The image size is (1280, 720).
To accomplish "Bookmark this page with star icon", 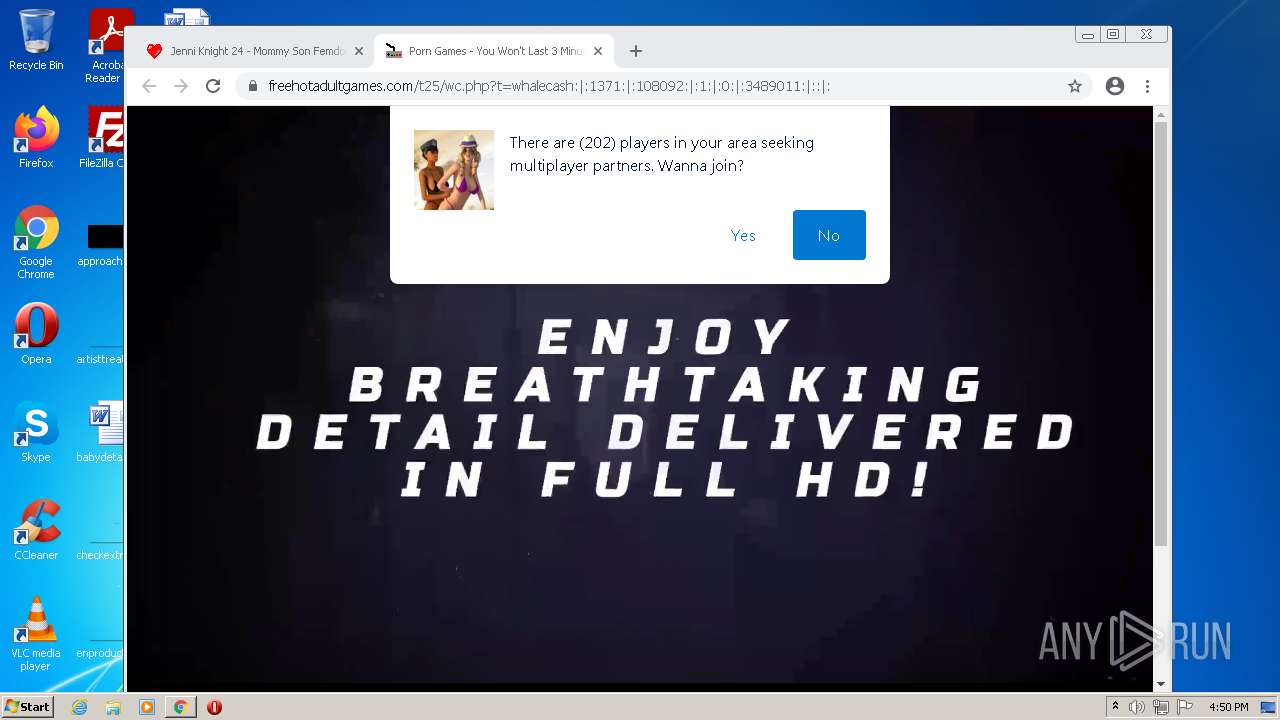I will coord(1075,86).
